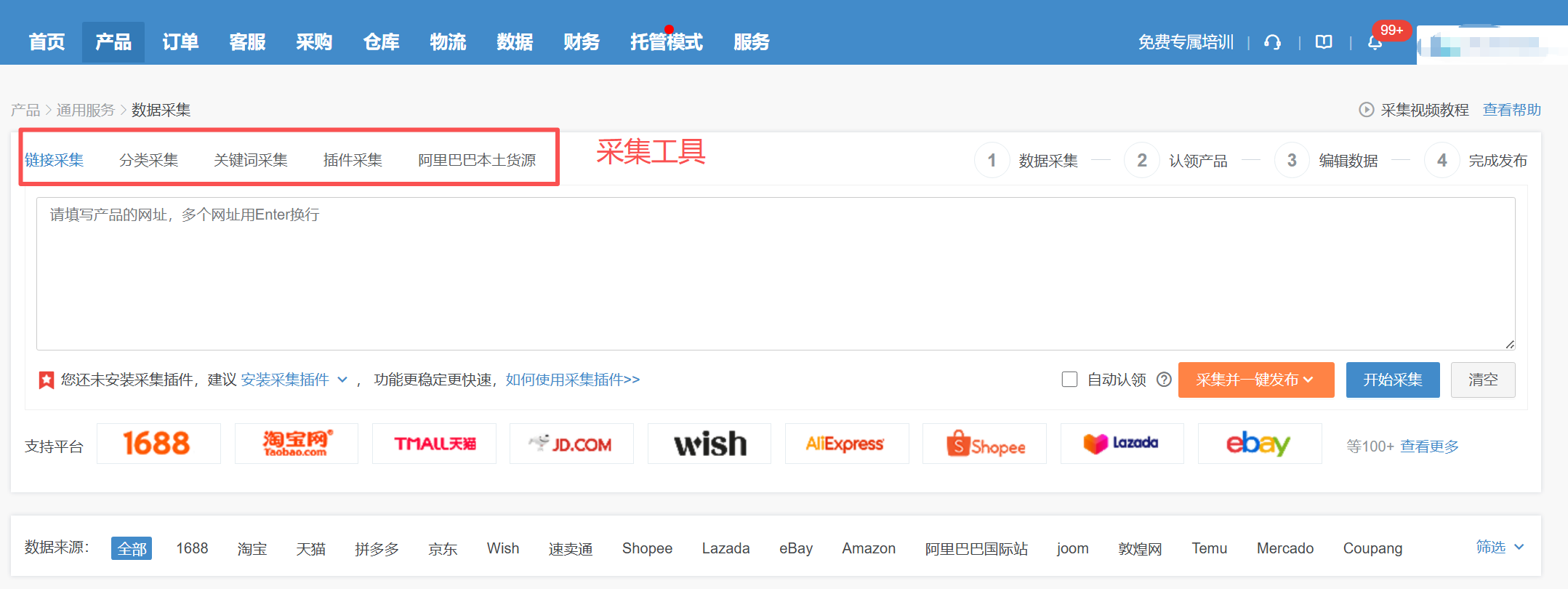This screenshot has height=589, width=1568.
Task: Select the Shopee platform logo
Action: coord(984,444)
